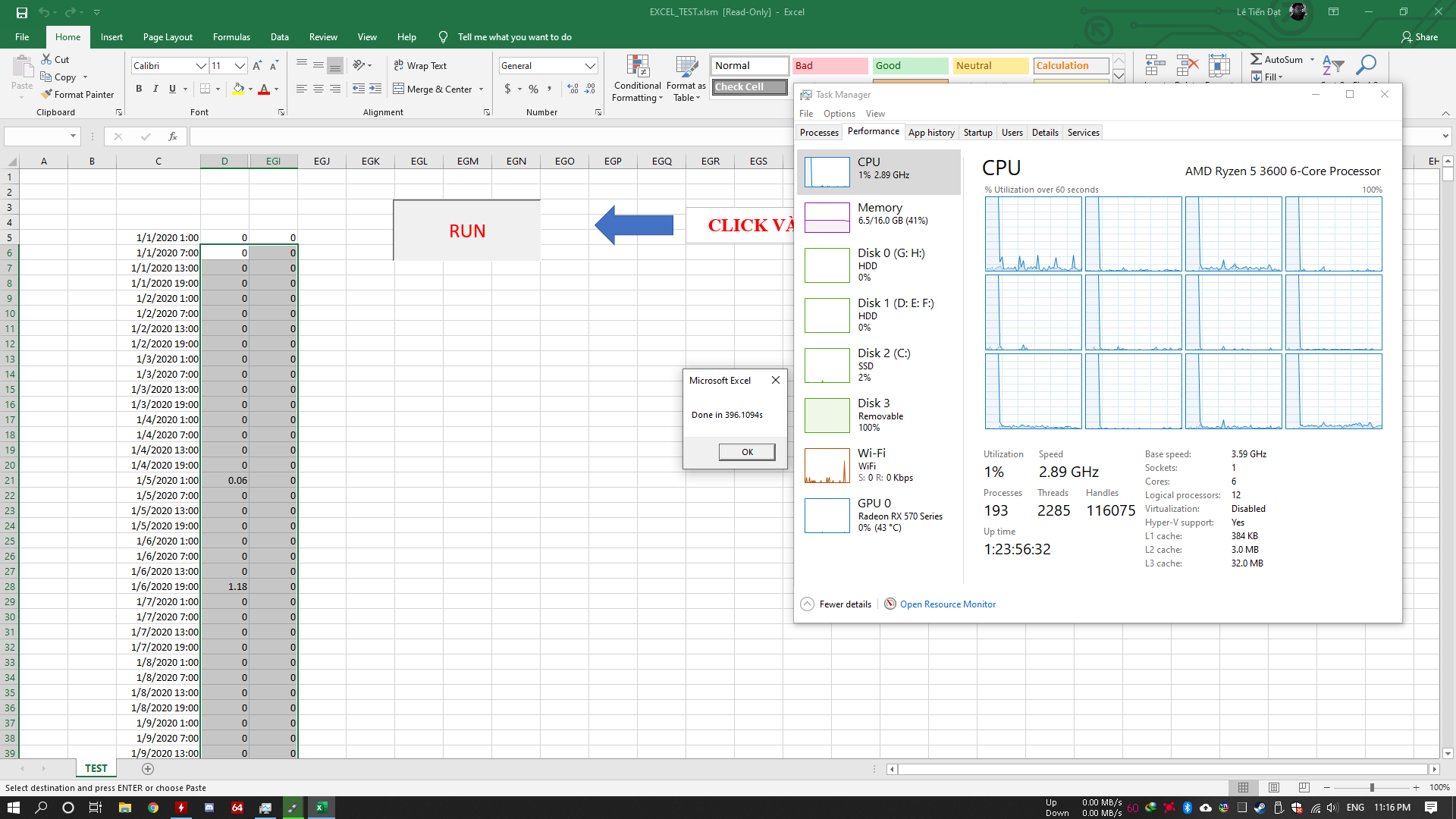Screen dimensions: 1456x819
Task: Open the Name Box dropdown arrow
Action: click(74, 136)
